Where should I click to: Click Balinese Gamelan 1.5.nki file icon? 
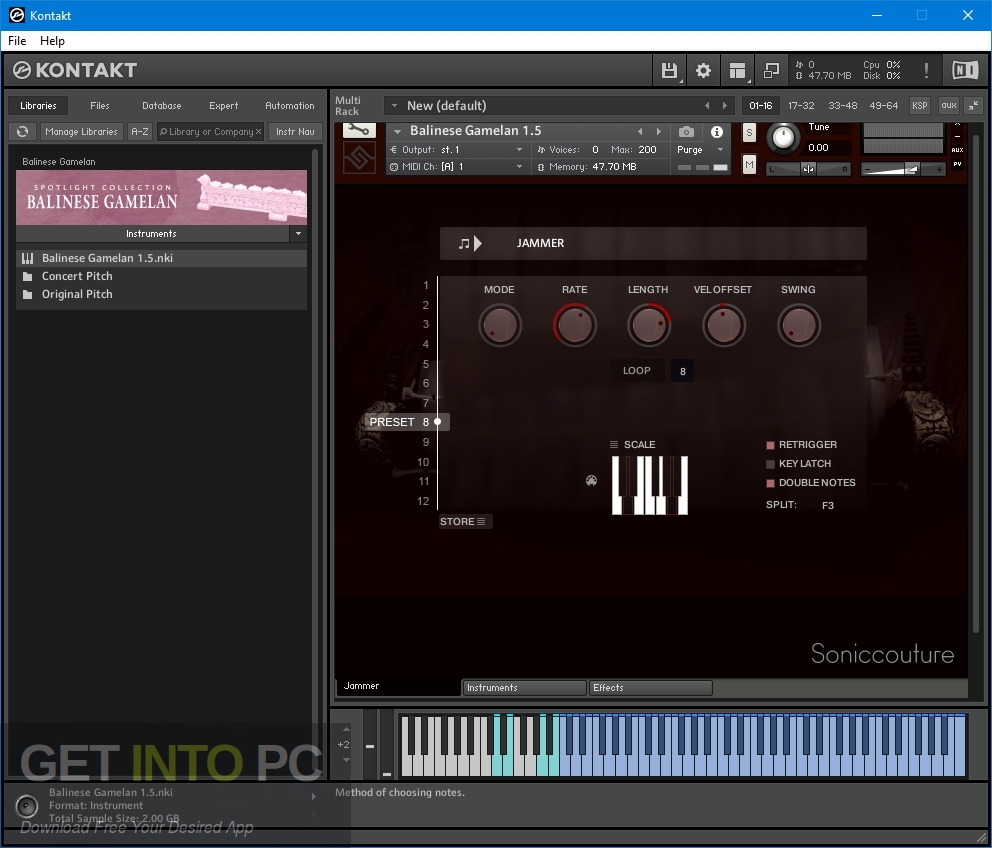coord(28,258)
